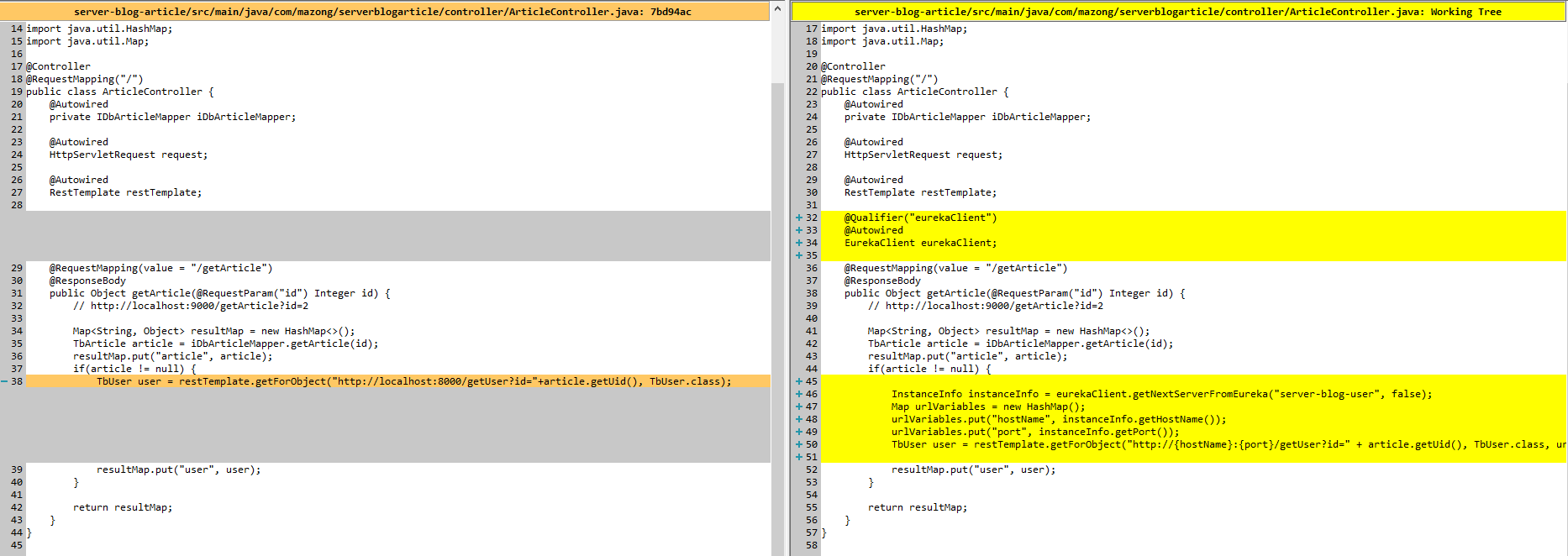The width and height of the screenshot is (1568, 556).
Task: Click the plus marker beside line 48
Action: tap(799, 419)
